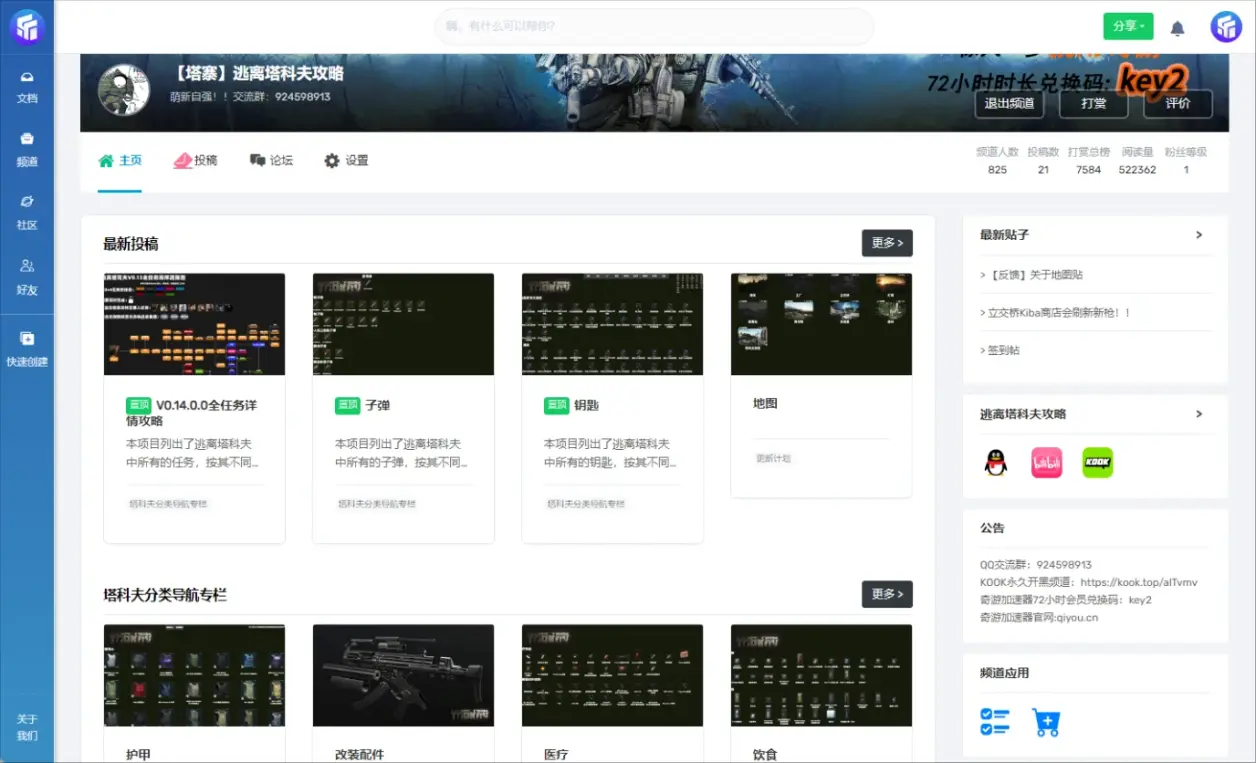Image resolution: width=1256 pixels, height=763 pixels.
Task: Switch to the 论坛 tab
Action: click(x=271, y=160)
